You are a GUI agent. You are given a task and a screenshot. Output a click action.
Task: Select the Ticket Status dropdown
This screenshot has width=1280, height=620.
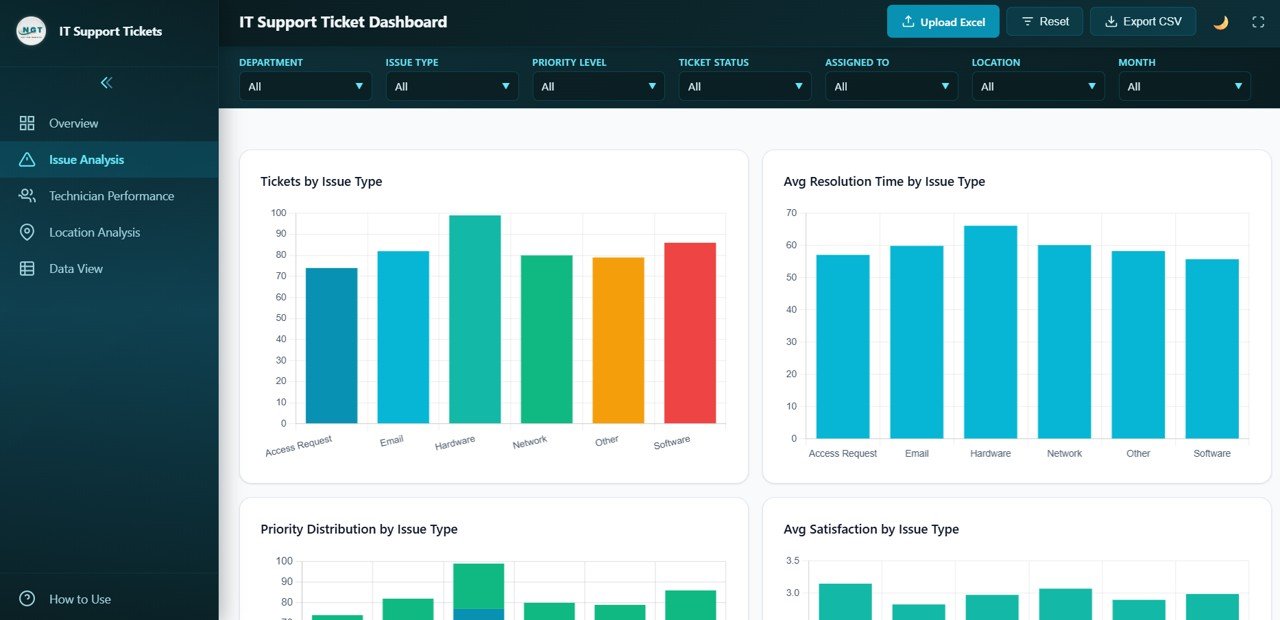pos(744,87)
